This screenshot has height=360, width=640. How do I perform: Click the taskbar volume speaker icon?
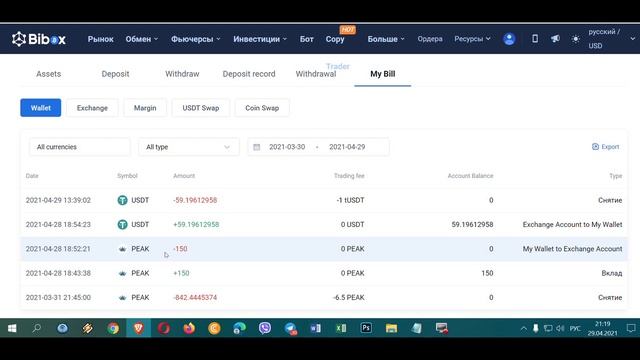tap(560, 329)
